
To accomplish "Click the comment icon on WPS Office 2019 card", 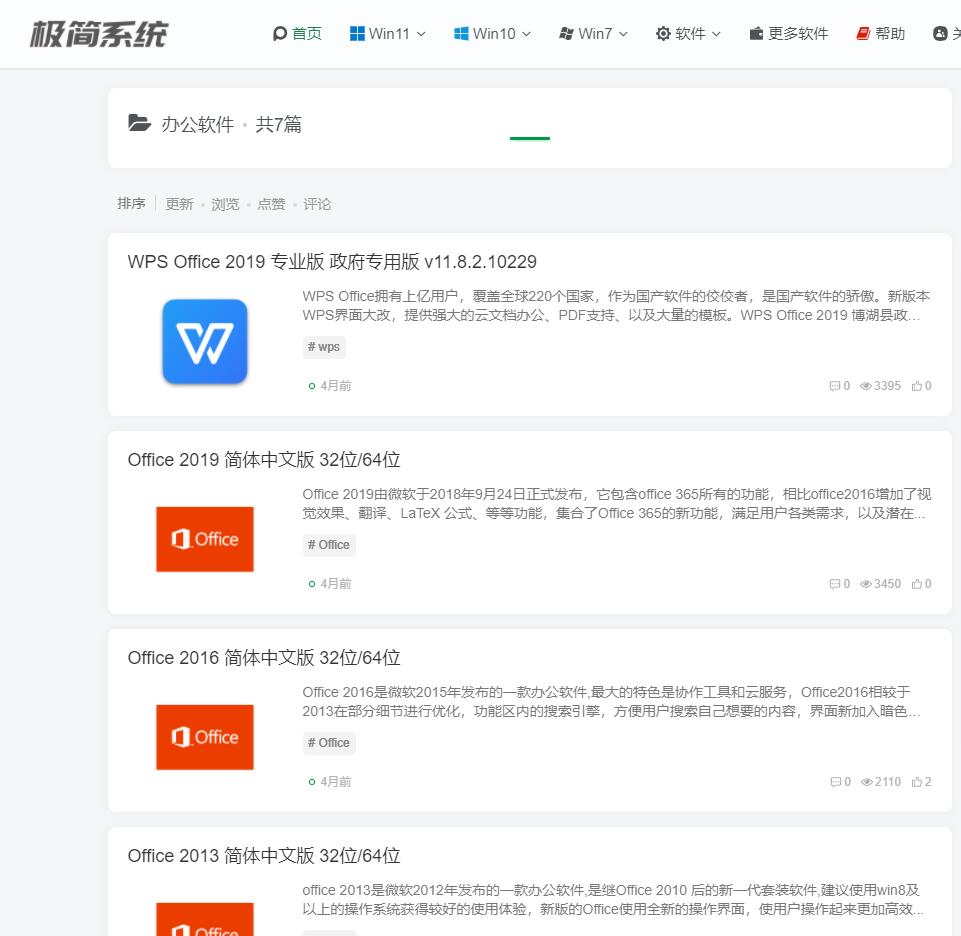I will pos(835,385).
